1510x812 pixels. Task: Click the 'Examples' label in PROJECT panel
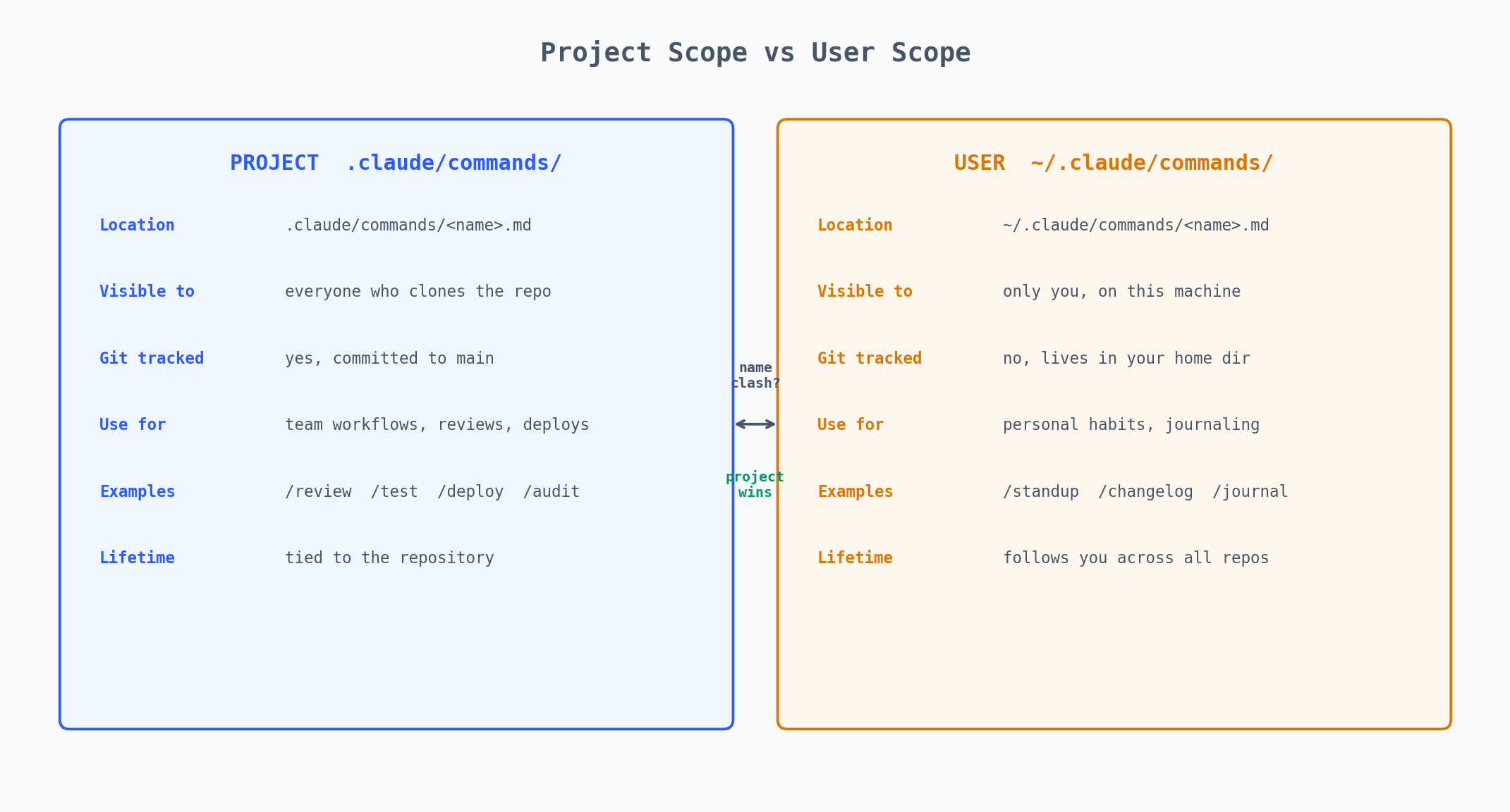(138, 492)
